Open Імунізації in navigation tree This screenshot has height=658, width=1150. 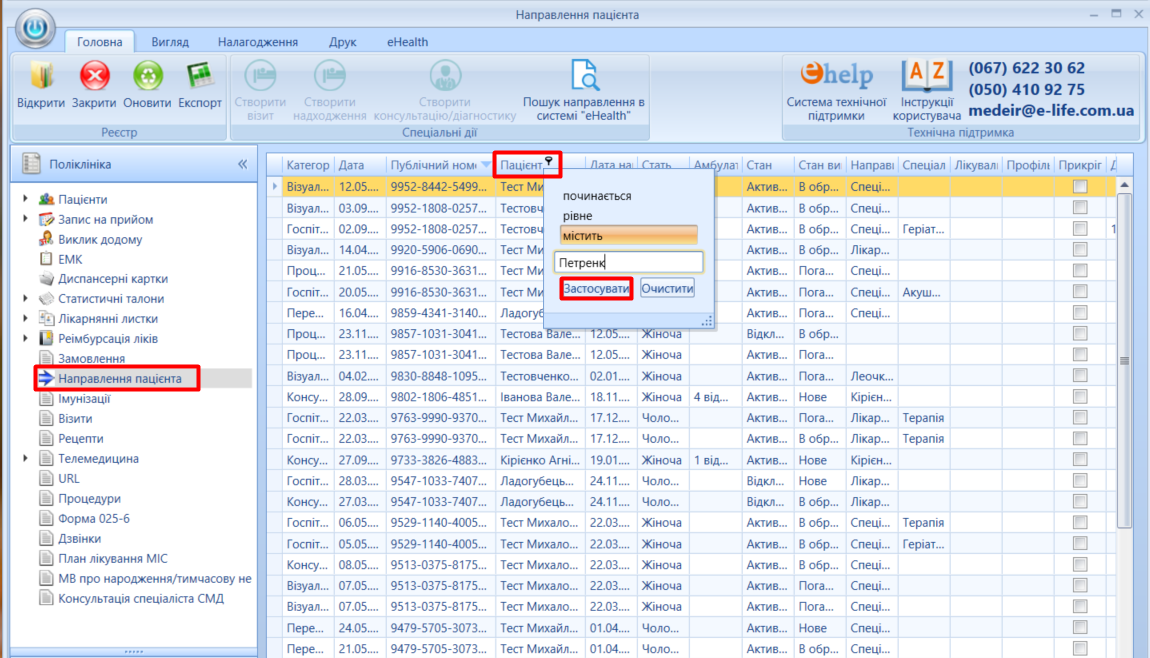pos(84,398)
